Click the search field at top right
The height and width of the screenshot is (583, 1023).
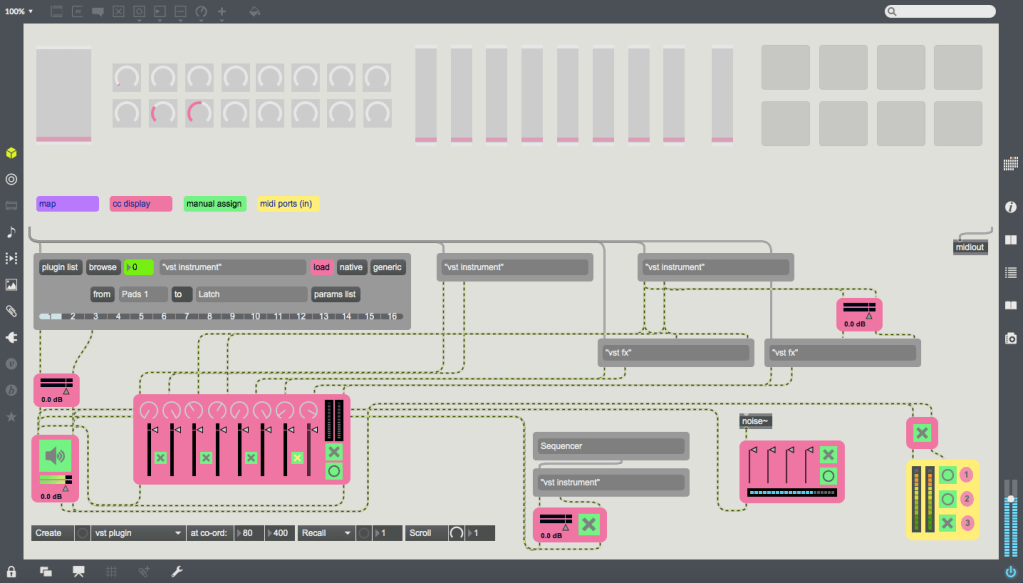940,11
